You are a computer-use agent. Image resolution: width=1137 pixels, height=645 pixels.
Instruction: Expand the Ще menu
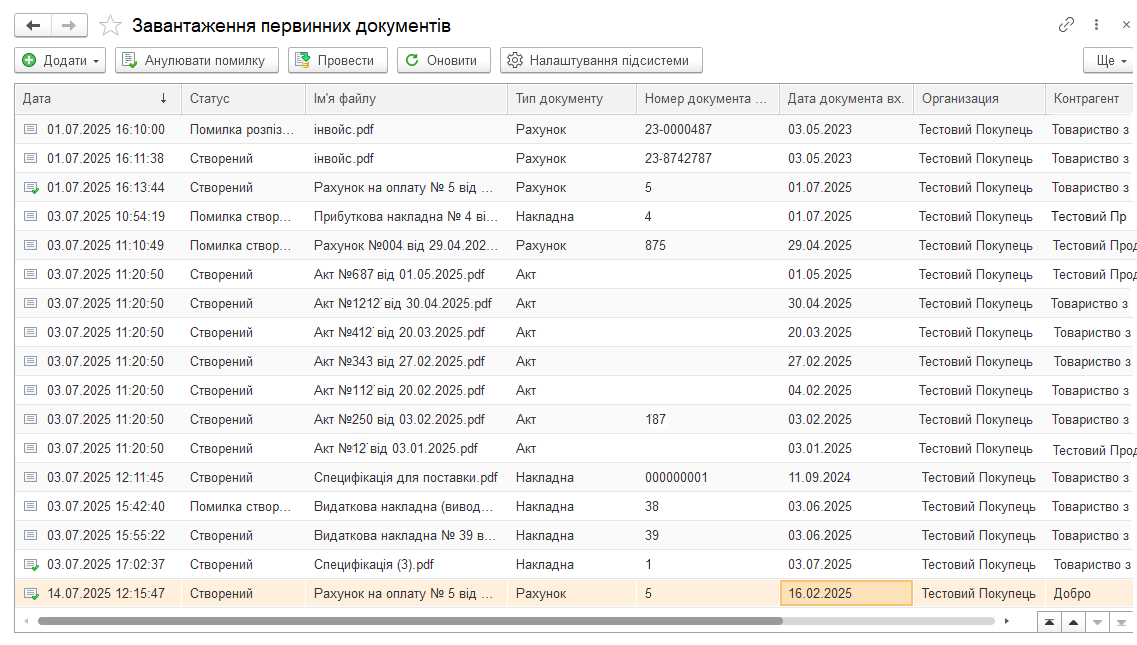tap(1109, 60)
